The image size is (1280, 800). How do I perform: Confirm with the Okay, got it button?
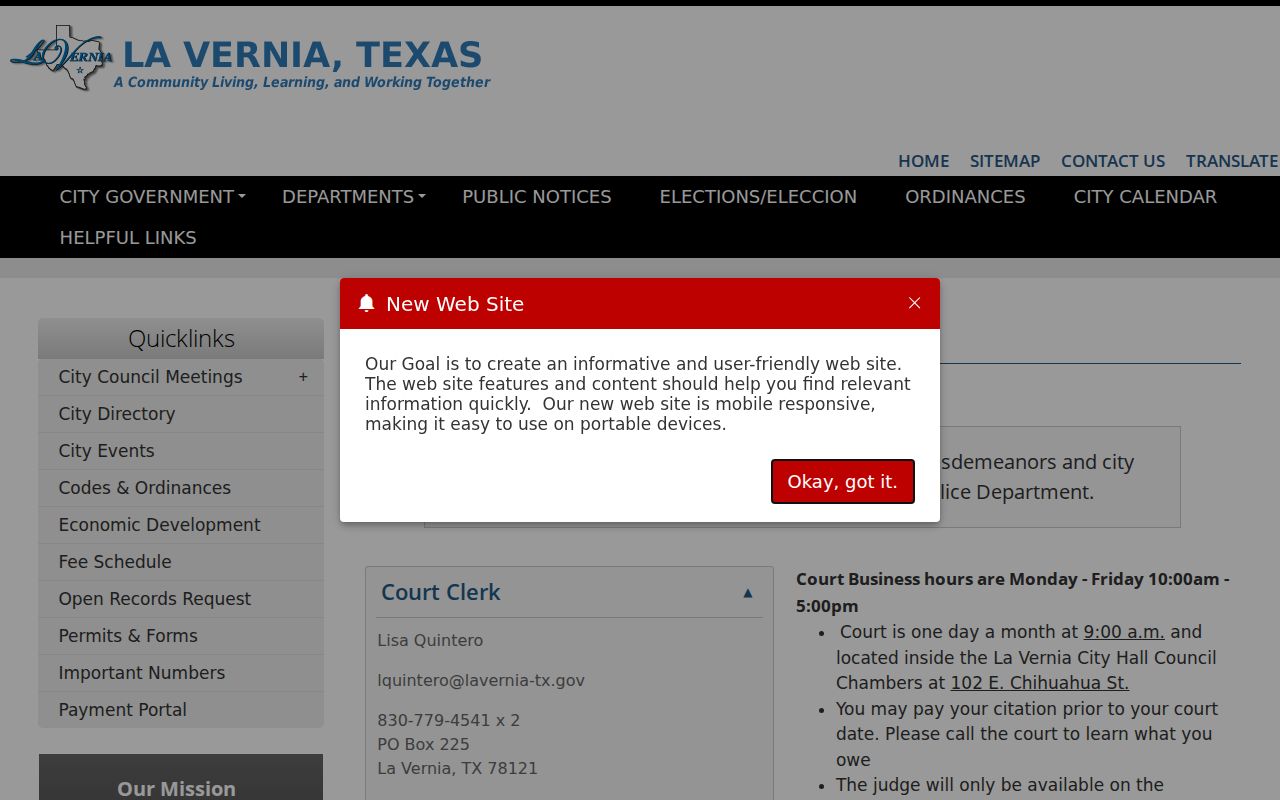coord(843,481)
